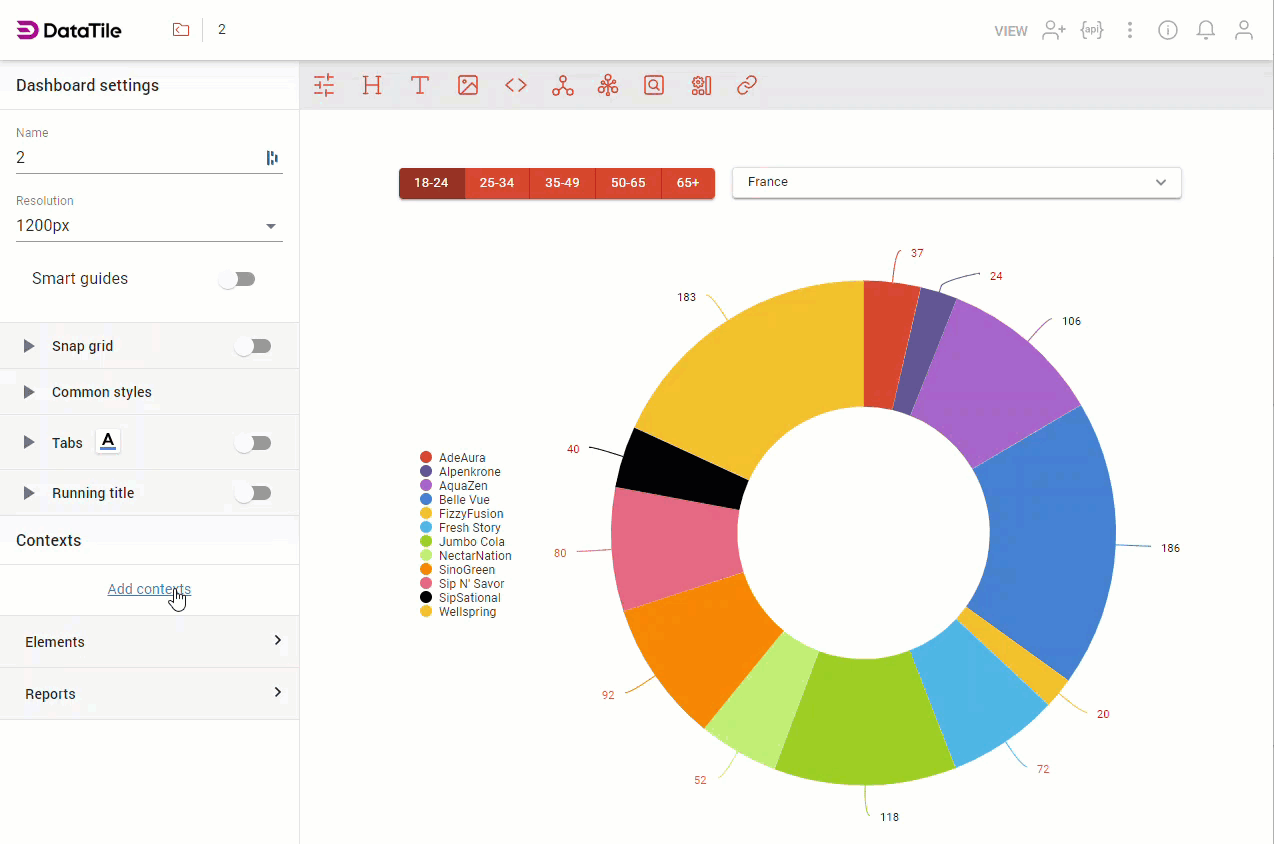Screen dimensions: 1274x844
Task: Switch to VIEW mode
Action: (1011, 31)
